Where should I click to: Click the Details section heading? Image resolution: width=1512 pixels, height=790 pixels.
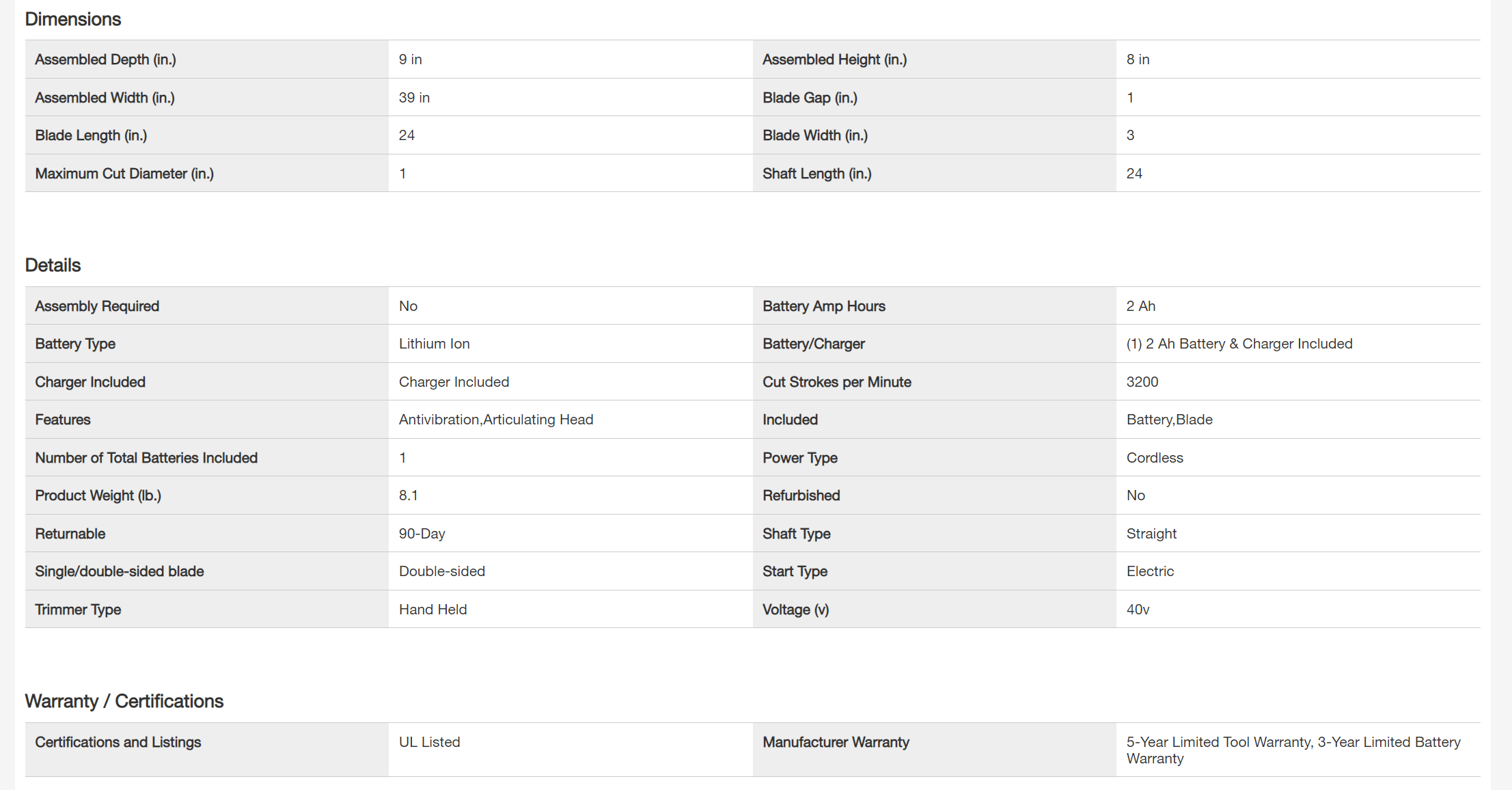(x=53, y=265)
